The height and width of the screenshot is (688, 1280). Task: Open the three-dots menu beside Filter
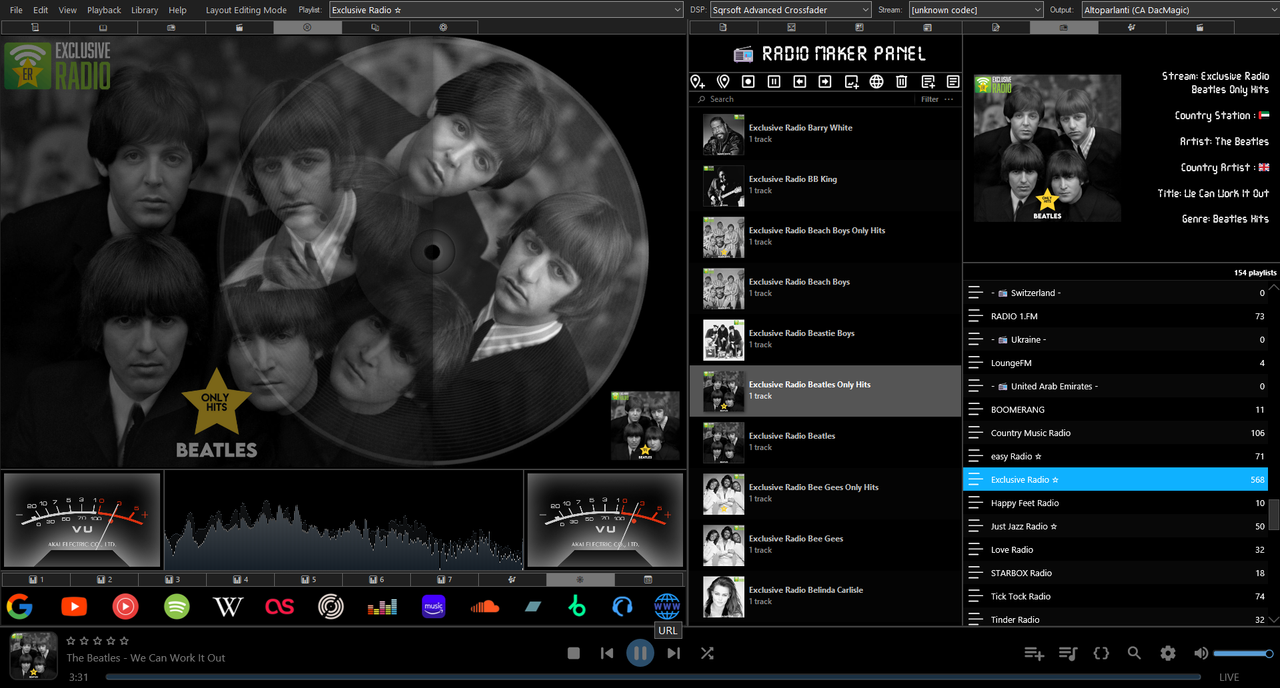[x=949, y=99]
